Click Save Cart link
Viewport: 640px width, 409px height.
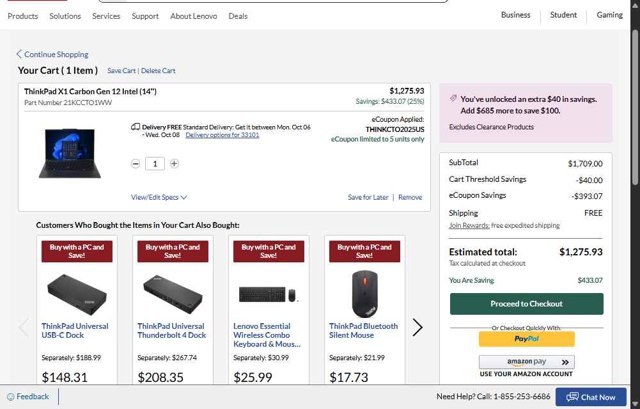[x=121, y=71]
